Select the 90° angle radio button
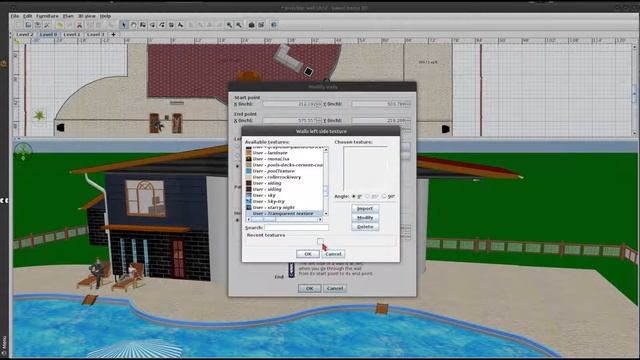 pos(384,197)
